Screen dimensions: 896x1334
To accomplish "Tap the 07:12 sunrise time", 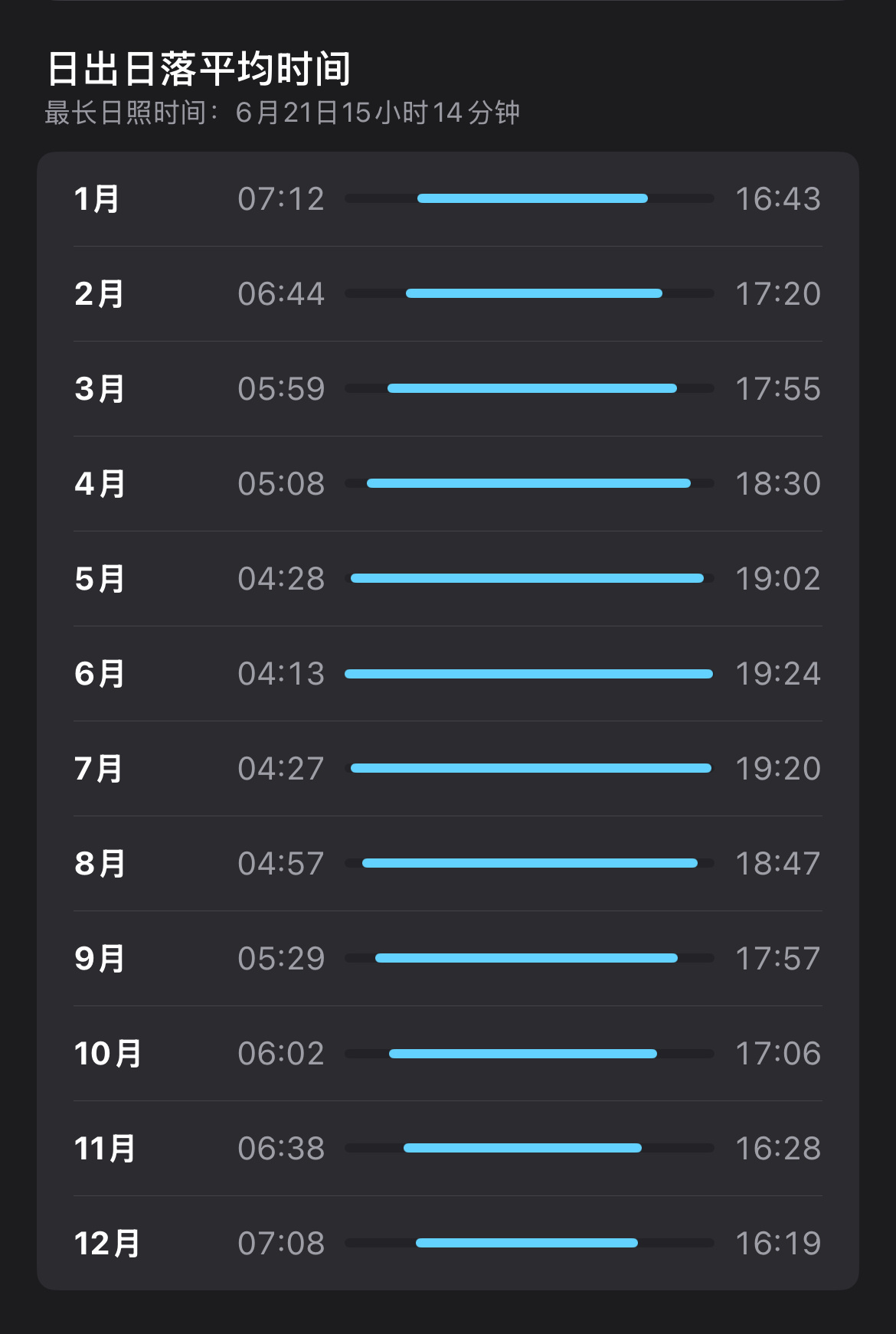I will (x=281, y=199).
